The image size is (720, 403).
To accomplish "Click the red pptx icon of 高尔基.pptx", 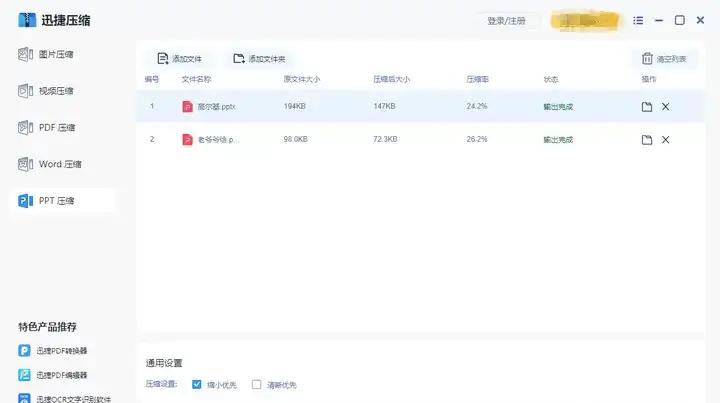I will [187, 106].
